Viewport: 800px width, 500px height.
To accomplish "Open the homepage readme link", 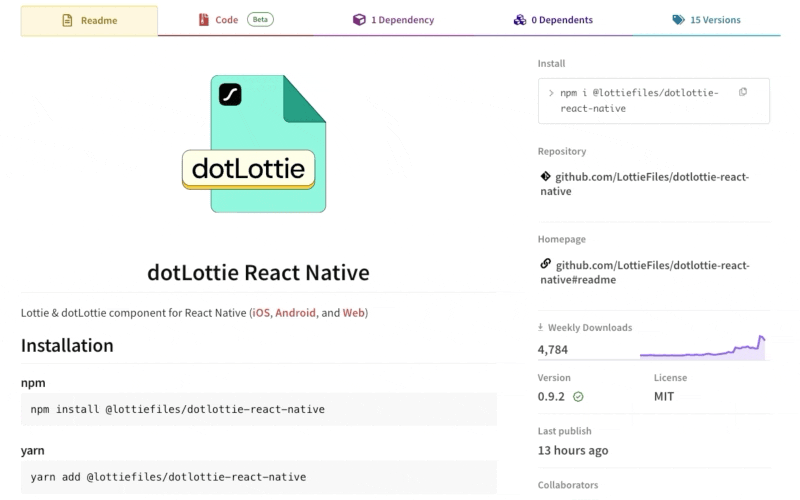I will [645, 272].
